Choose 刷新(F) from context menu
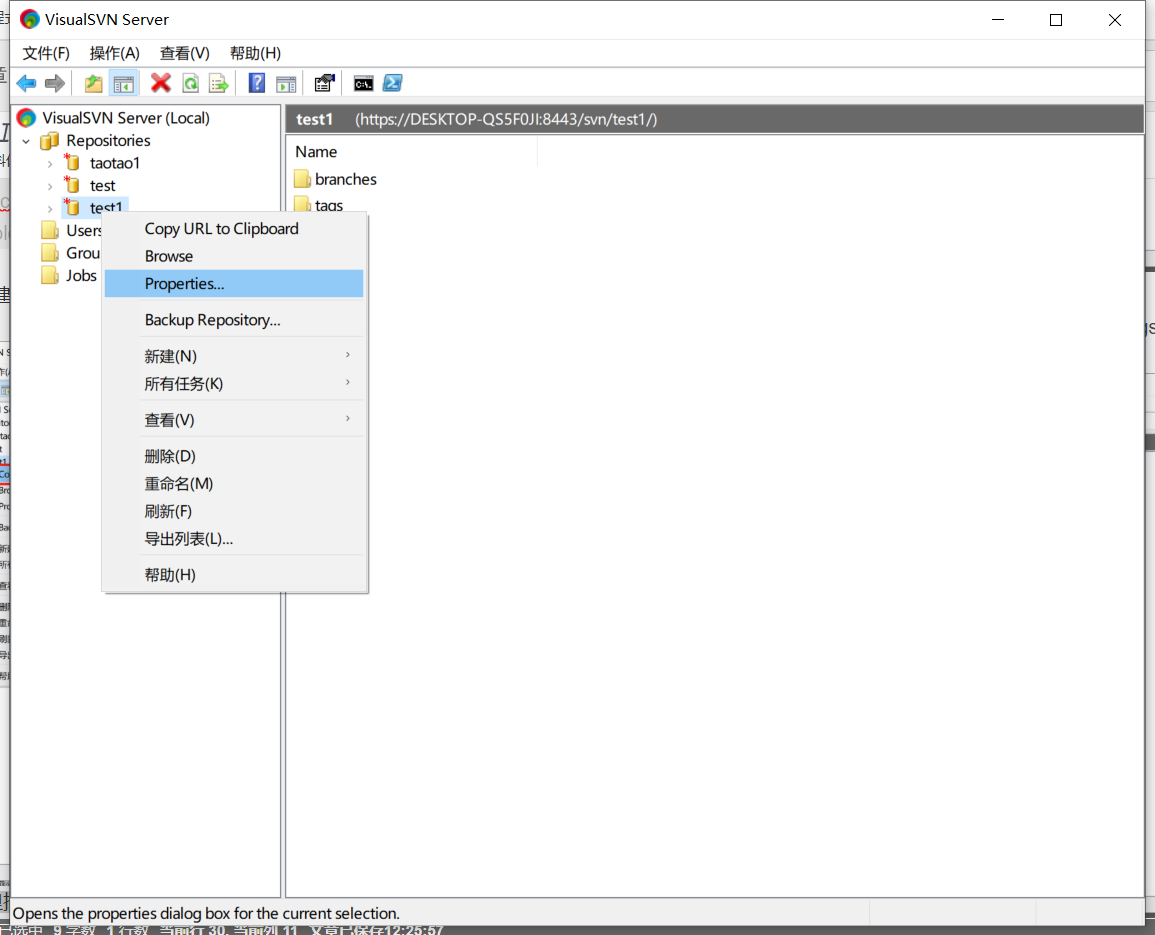Image resolution: width=1155 pixels, height=935 pixels. coord(234,511)
